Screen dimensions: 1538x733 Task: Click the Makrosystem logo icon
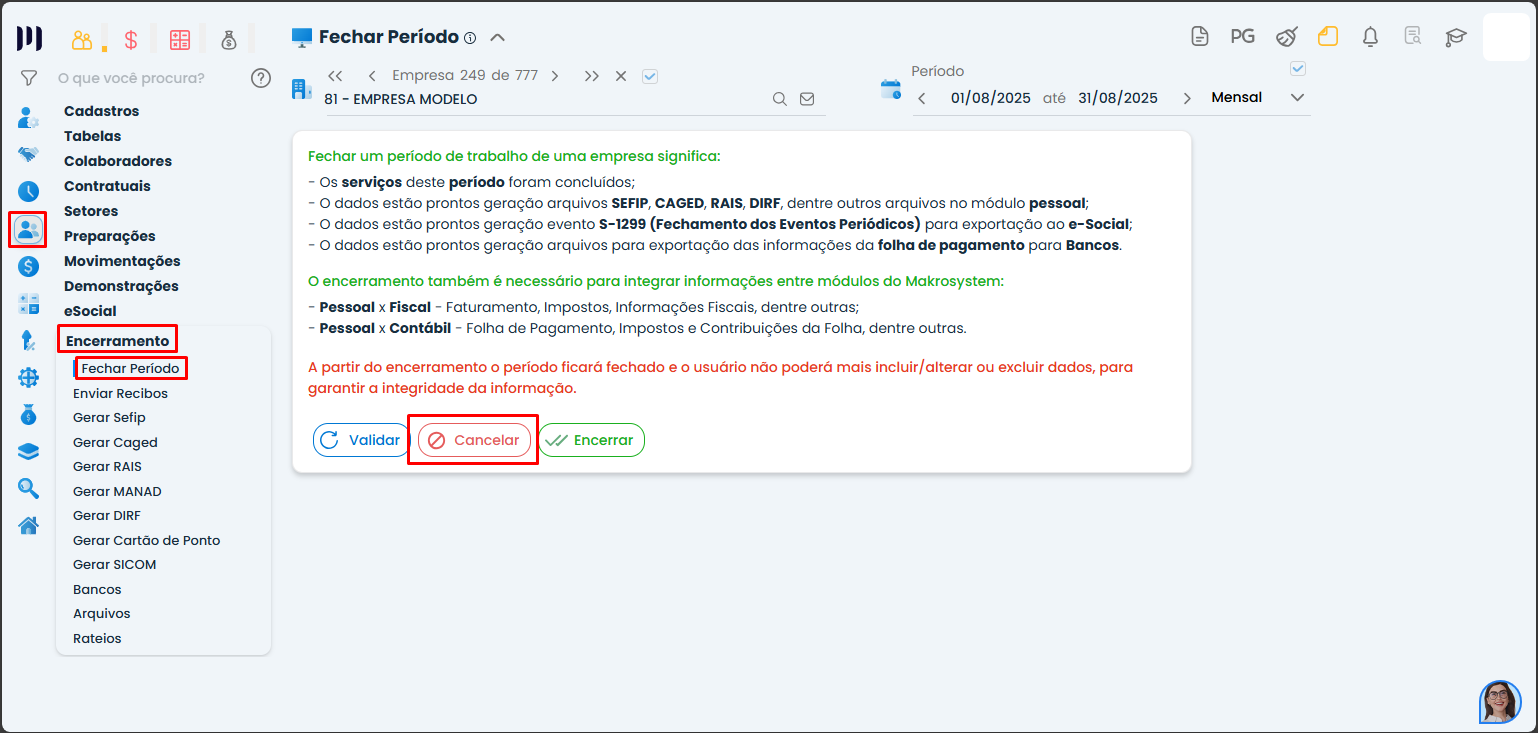pyautogui.click(x=29, y=39)
